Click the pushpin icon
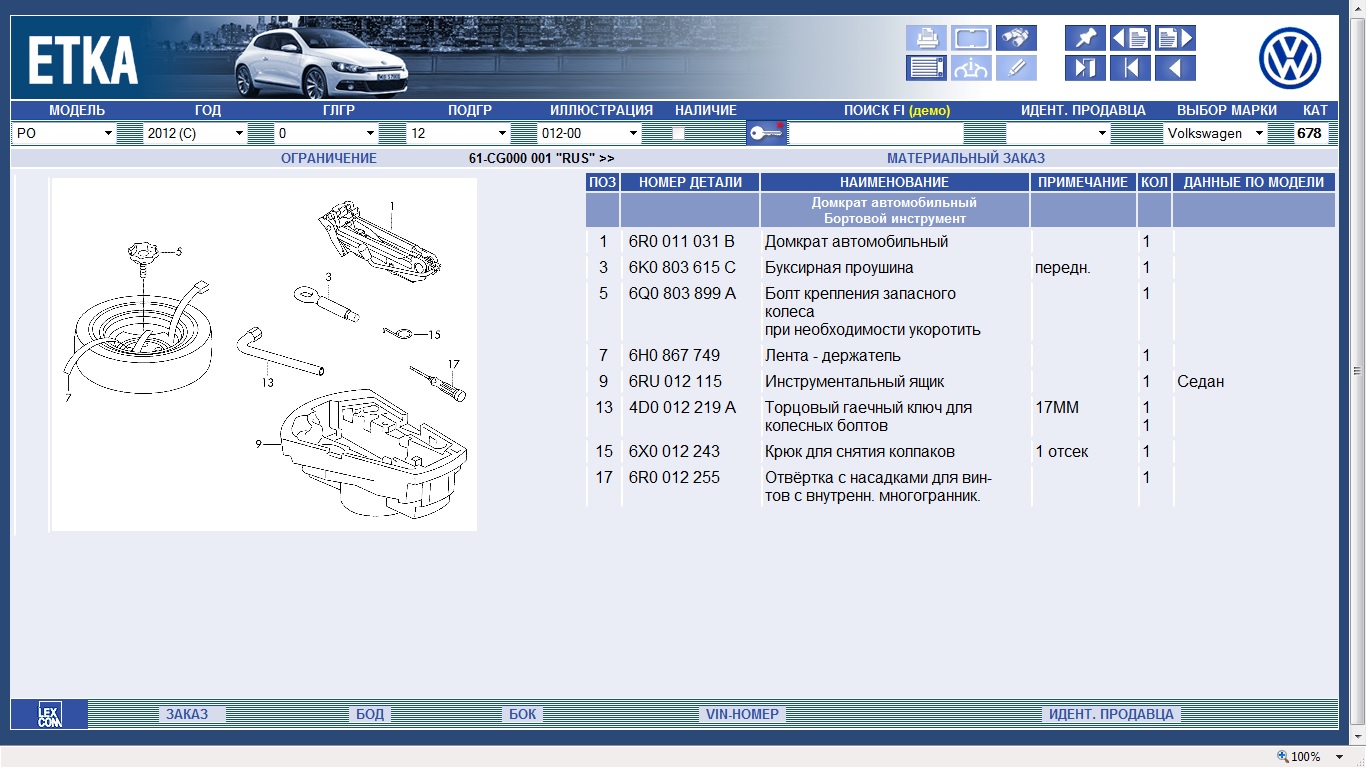Image resolution: width=1366 pixels, height=768 pixels. pos(1085,38)
